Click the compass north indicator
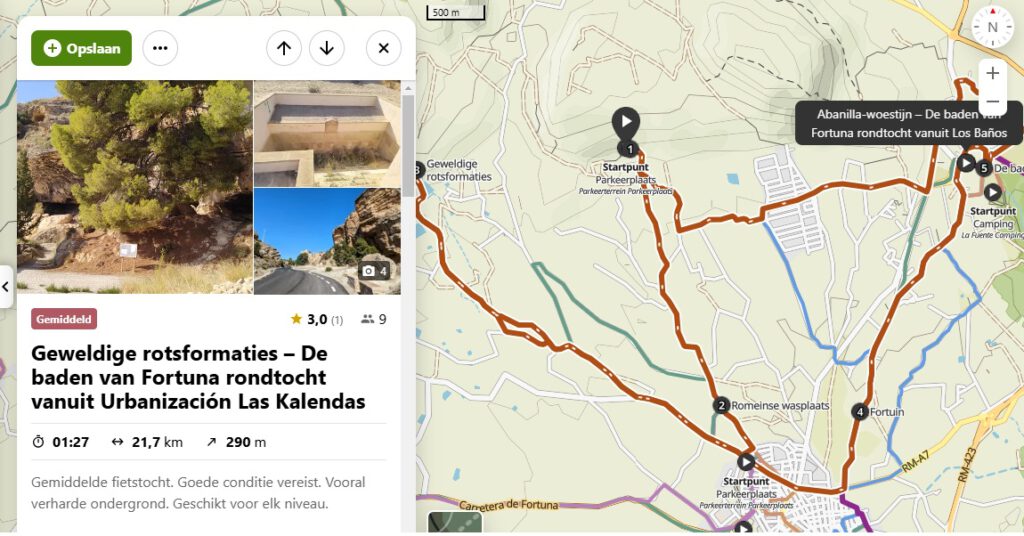The width and height of the screenshot is (1024, 536). click(x=992, y=27)
